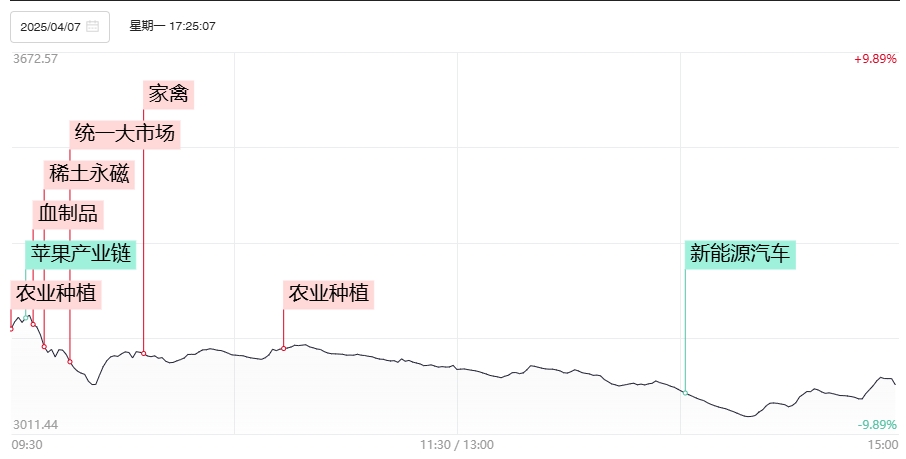906x459 pixels.
Task: Open the 血制品 sector tag
Action: (x=68, y=214)
